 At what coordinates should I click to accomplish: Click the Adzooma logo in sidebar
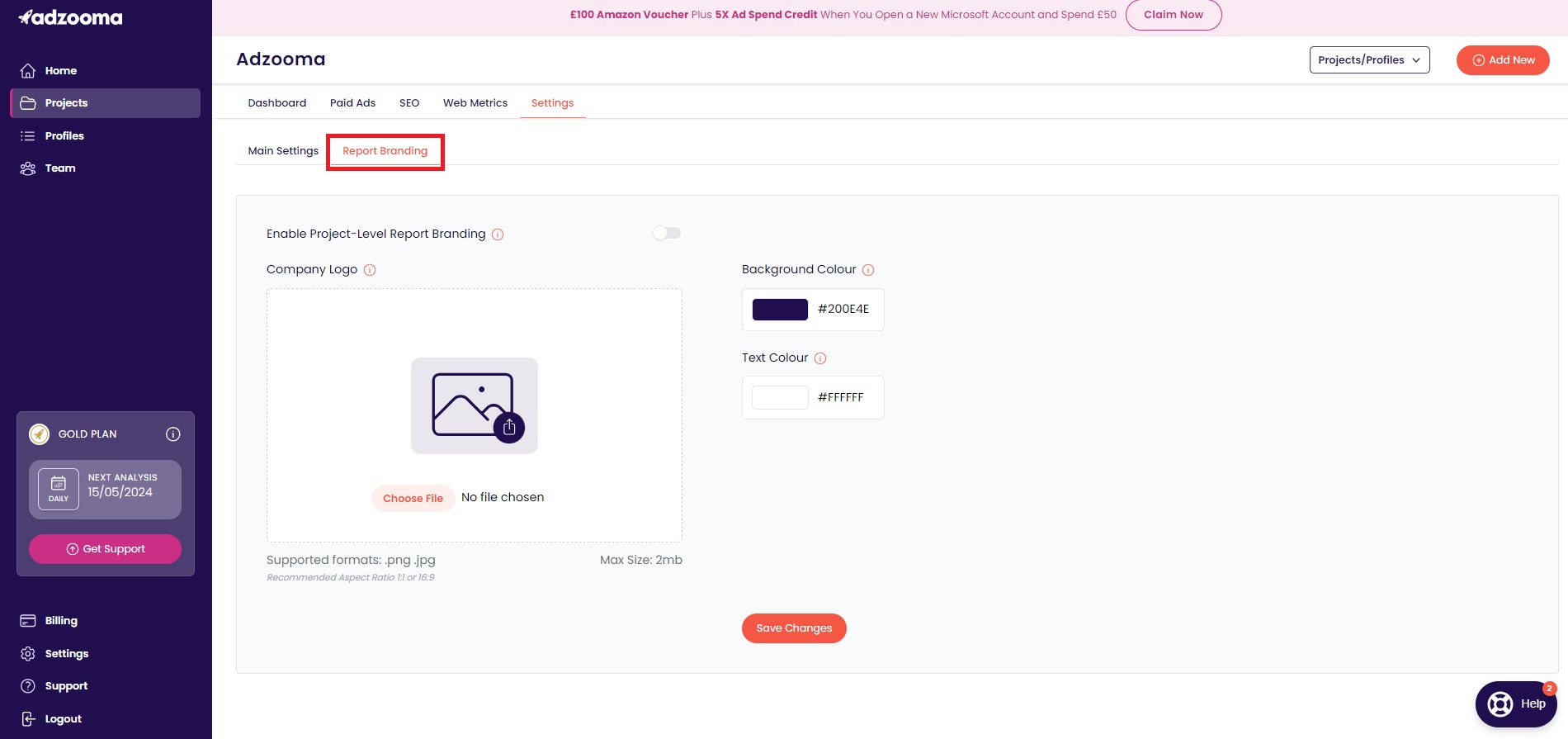tap(70, 17)
